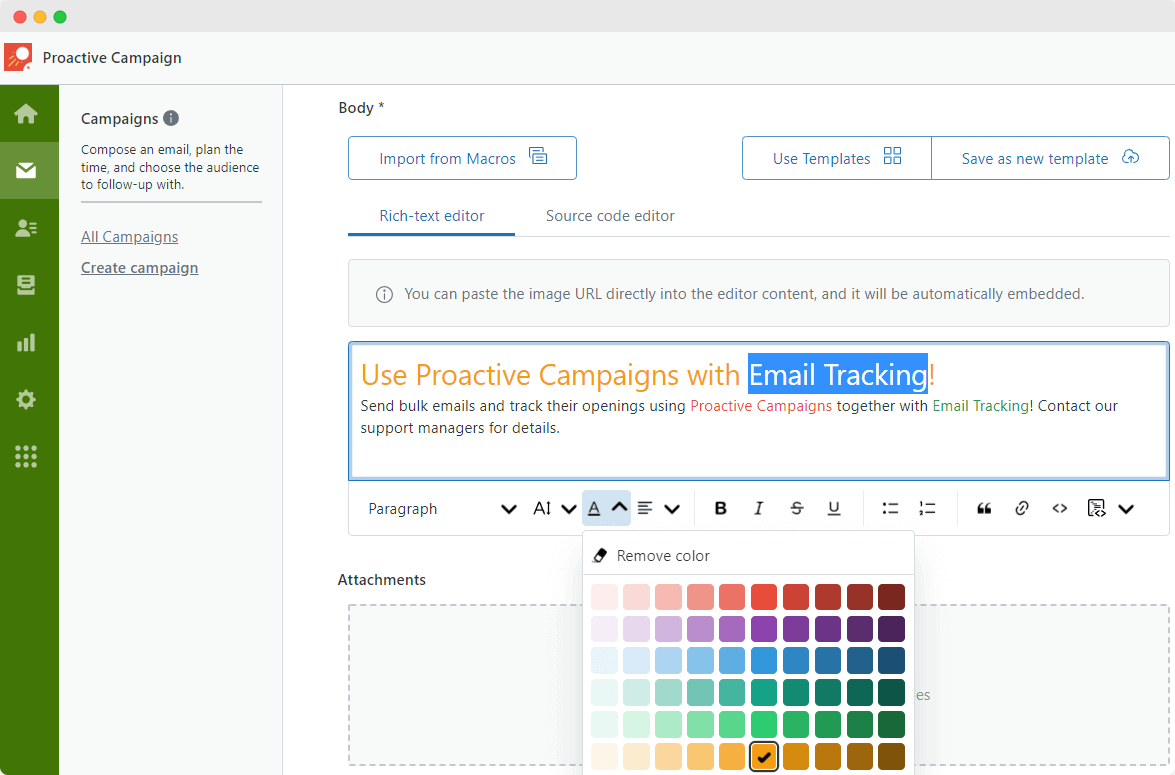
Task: Click the Attachments drop zone area
Action: pos(465,685)
